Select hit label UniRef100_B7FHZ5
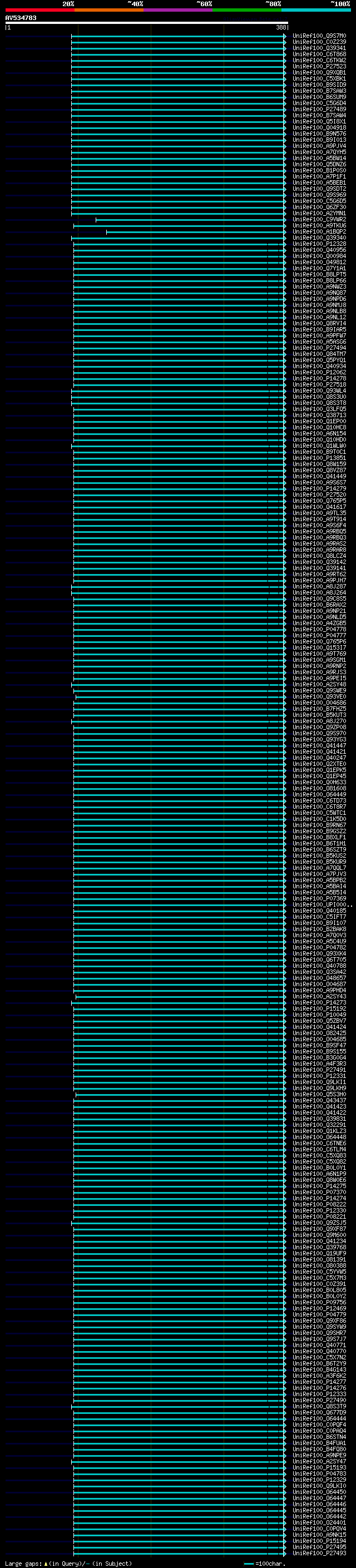The image size is (356, 1568). tap(319, 709)
